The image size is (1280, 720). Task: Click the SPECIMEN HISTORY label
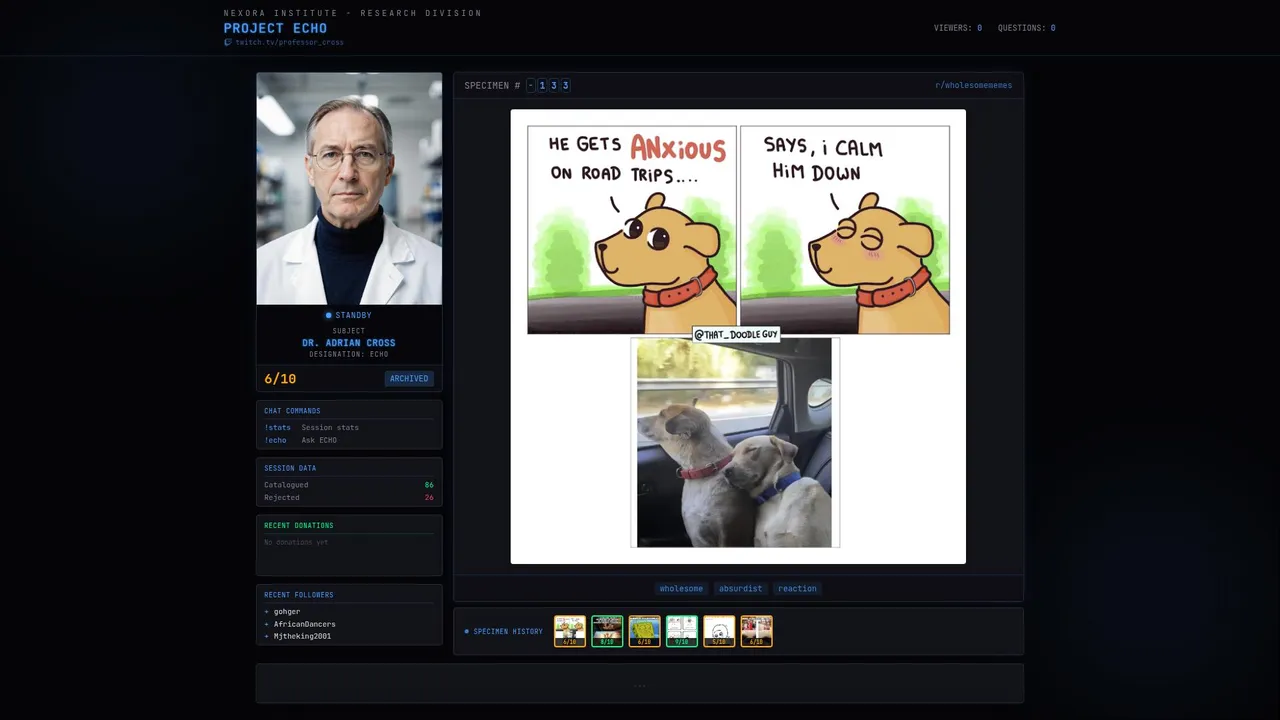pyautogui.click(x=508, y=632)
